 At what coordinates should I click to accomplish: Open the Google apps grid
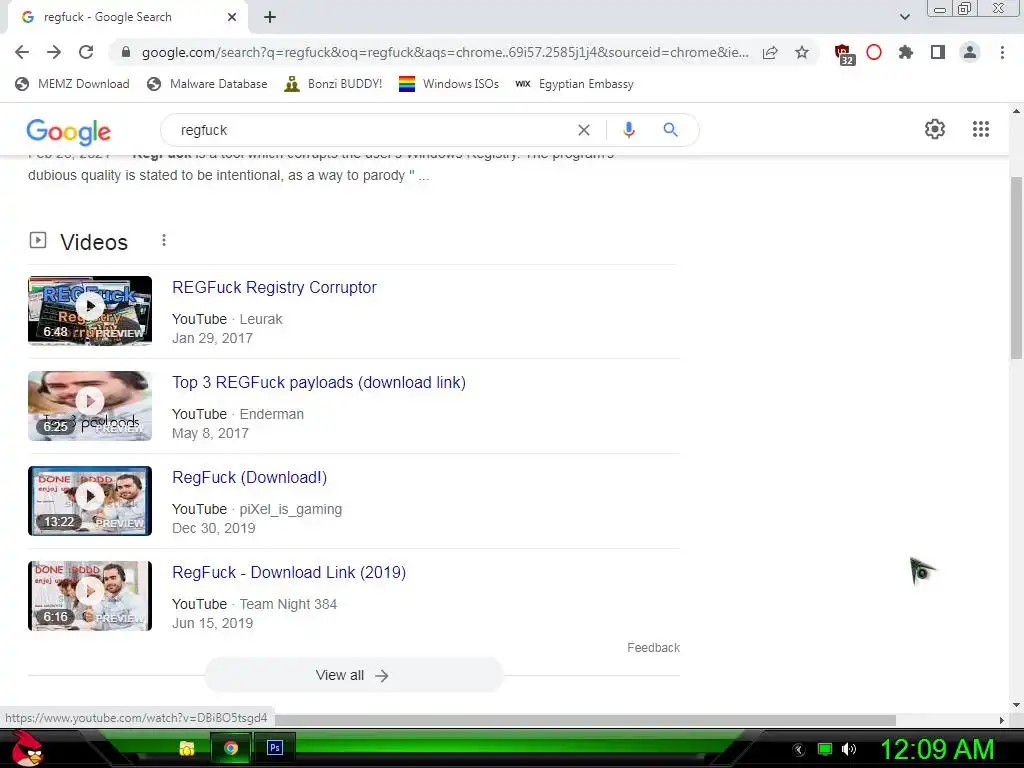981,129
